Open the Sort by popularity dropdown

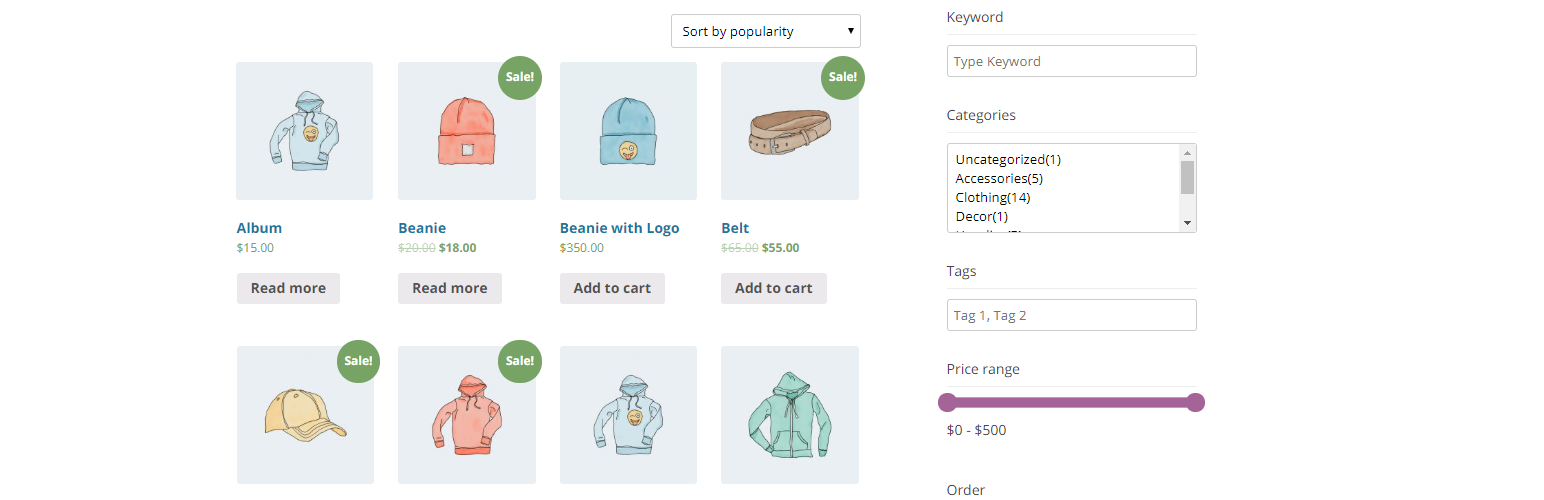click(765, 31)
